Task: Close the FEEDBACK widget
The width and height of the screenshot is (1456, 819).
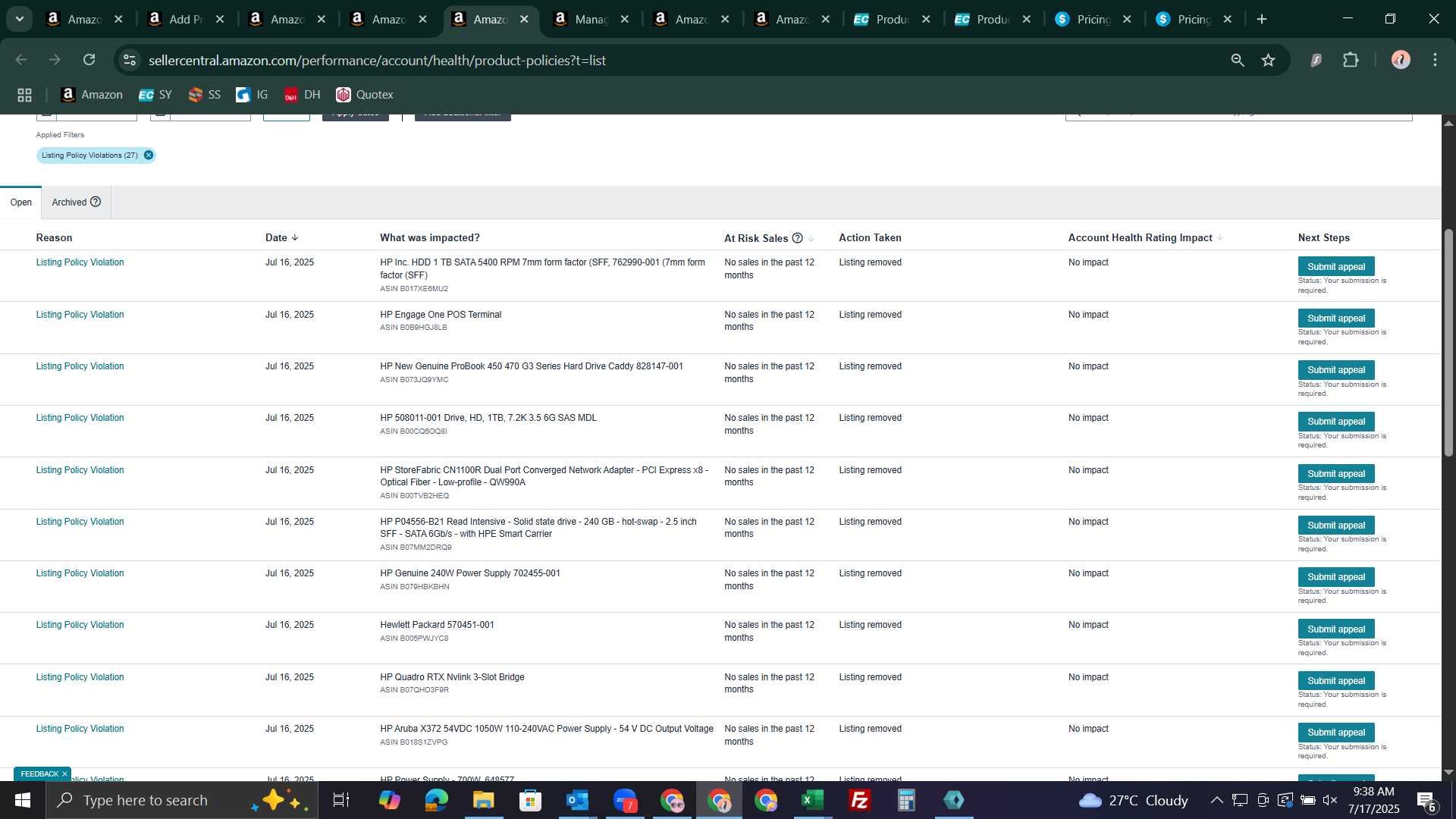Action: pos(64,774)
